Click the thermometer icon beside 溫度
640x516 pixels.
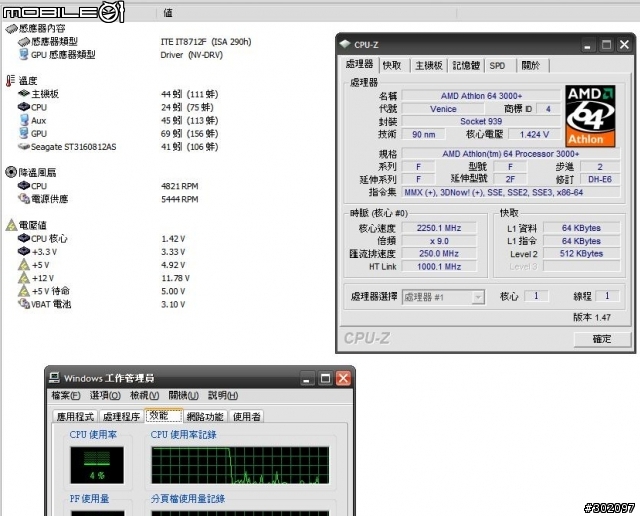coord(10,80)
